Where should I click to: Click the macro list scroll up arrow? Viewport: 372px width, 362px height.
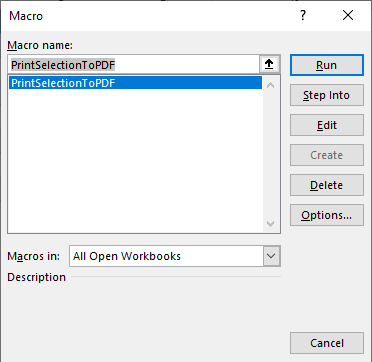271,85
